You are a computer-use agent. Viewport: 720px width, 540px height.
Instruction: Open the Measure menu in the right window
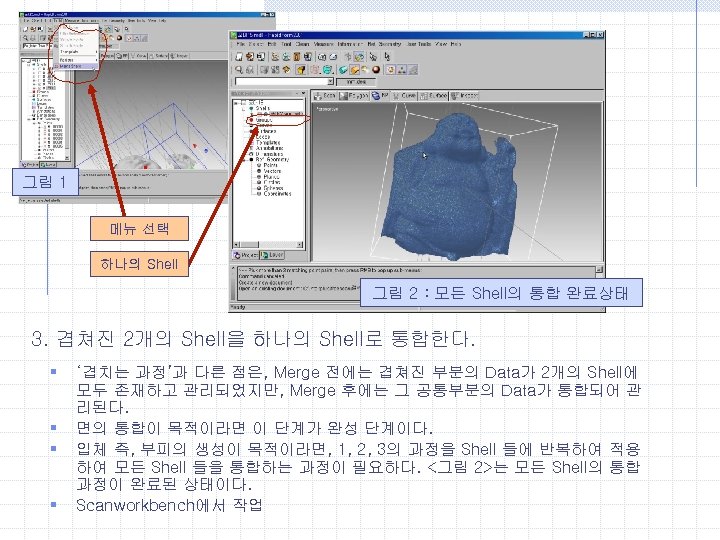(323, 44)
